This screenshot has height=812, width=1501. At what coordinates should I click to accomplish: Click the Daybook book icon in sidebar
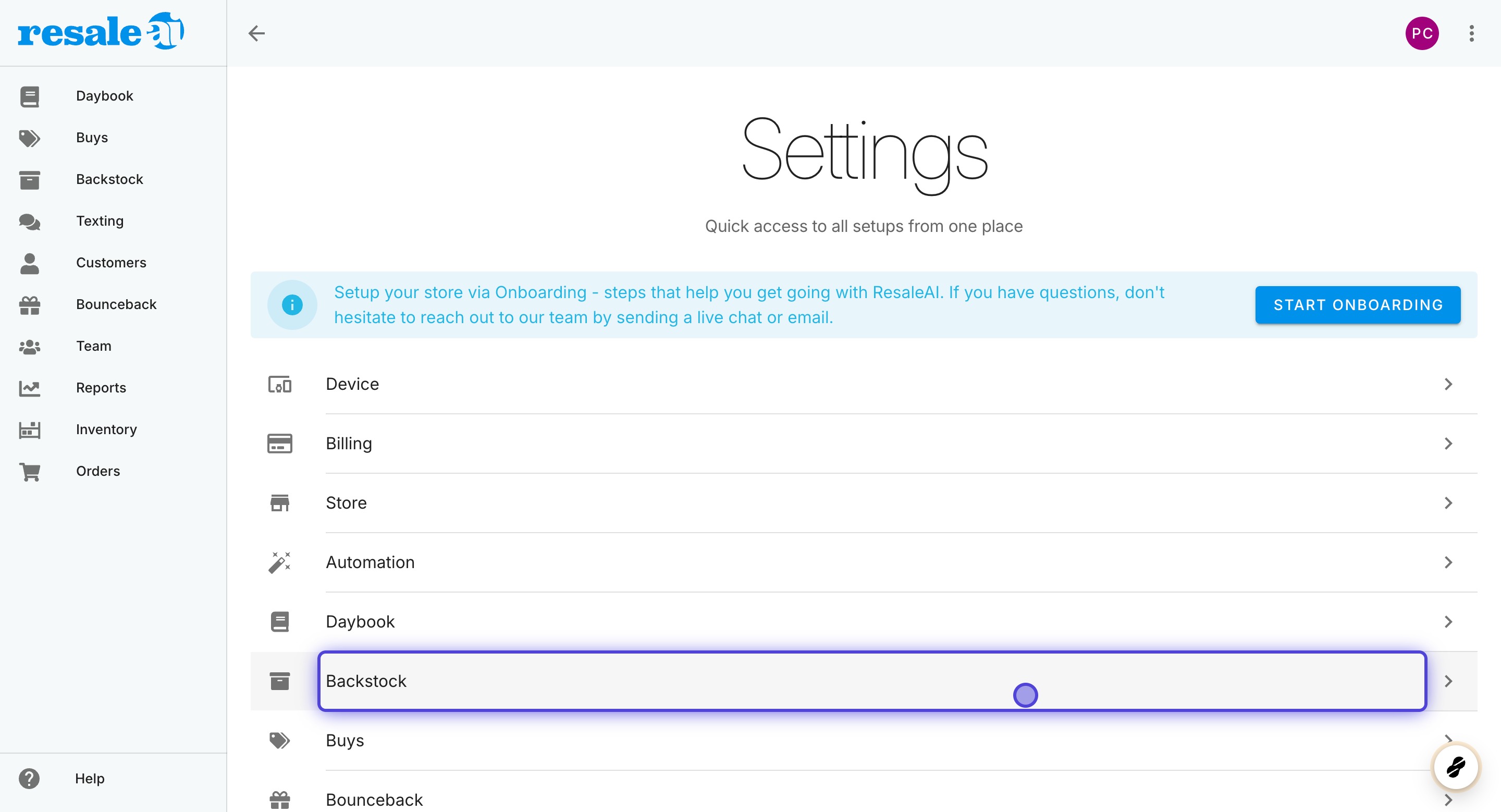[29, 96]
